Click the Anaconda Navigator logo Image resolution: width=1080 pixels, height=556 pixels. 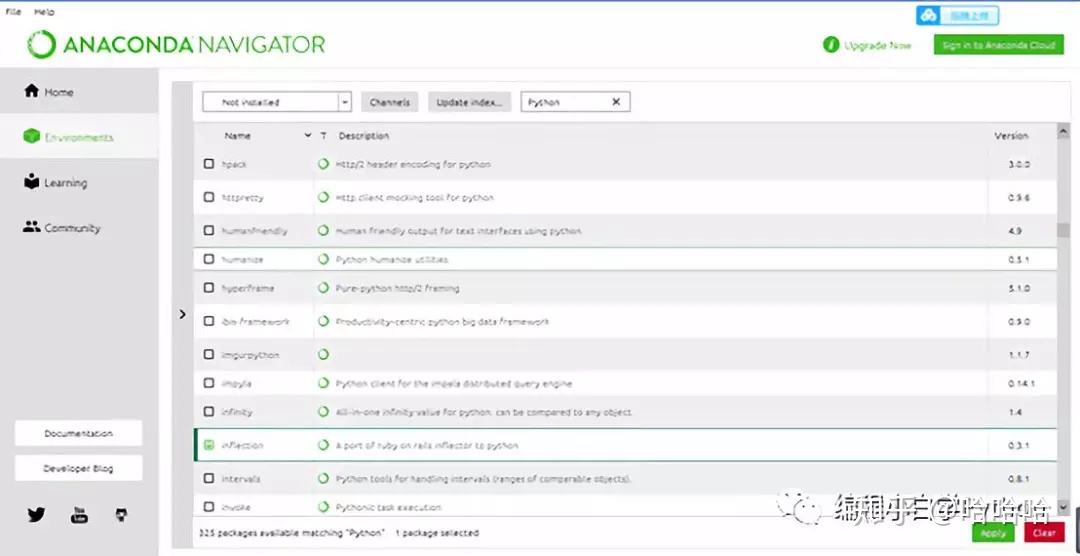(x=176, y=45)
